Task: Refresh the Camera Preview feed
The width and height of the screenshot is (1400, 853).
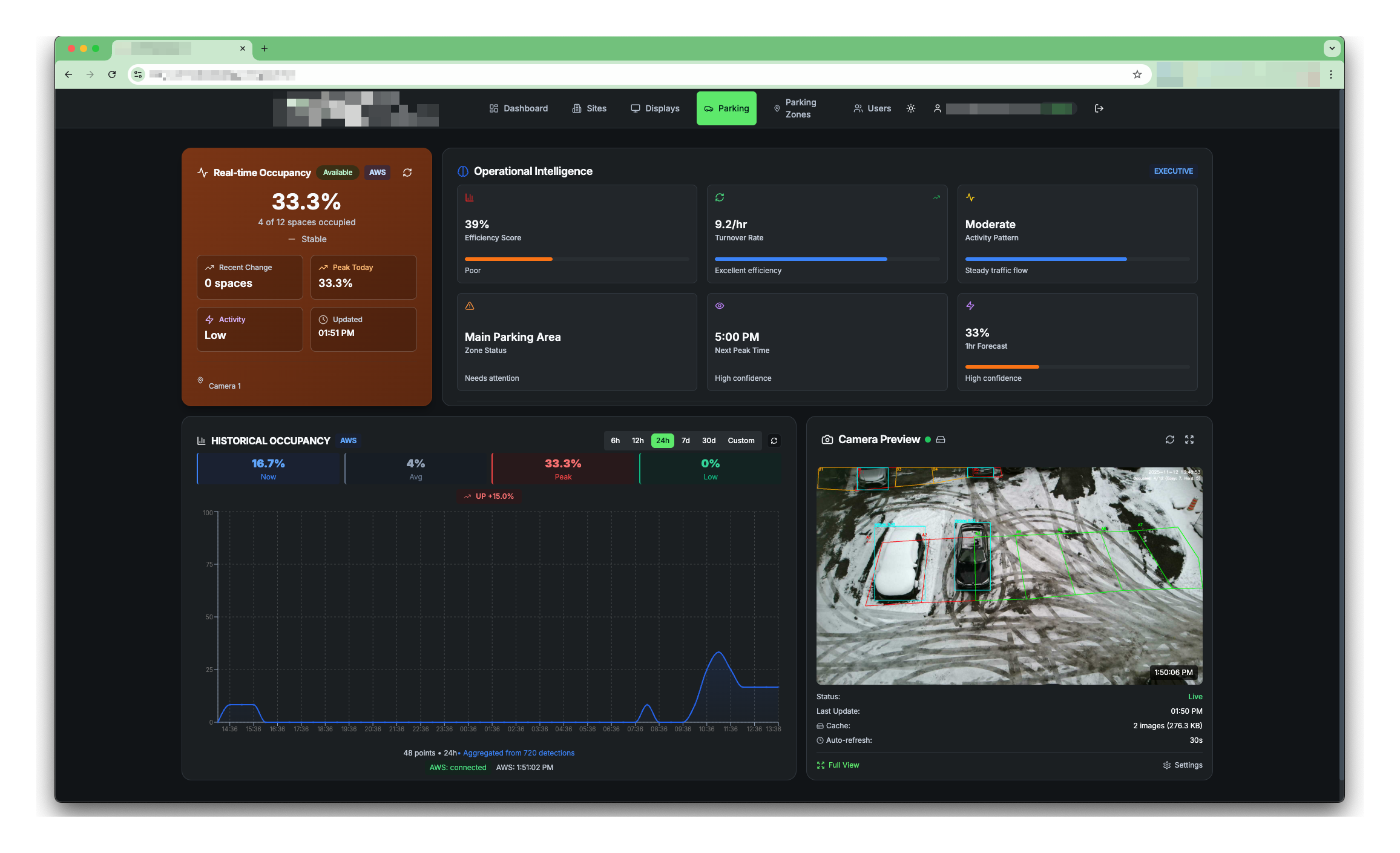Action: [x=1169, y=440]
